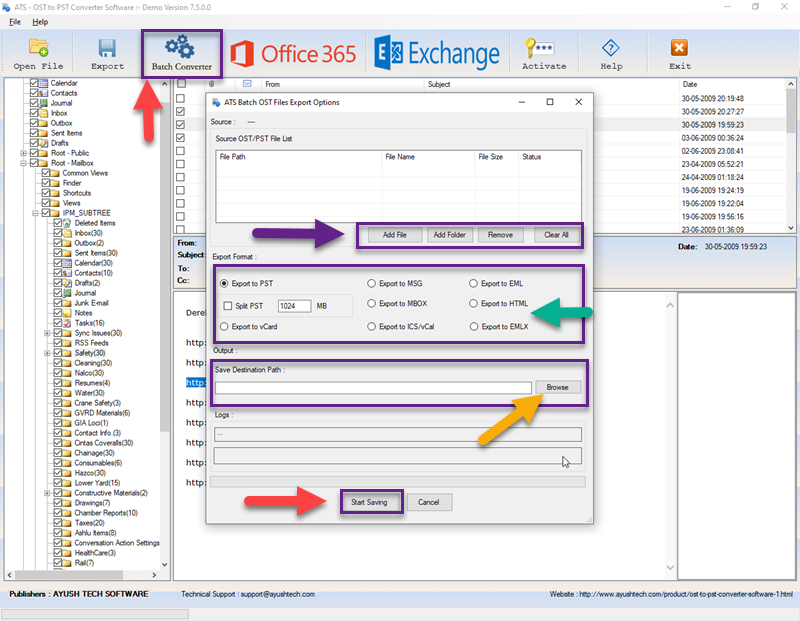800x621 pixels.
Task: Click the Activate icon with stars
Action: (x=544, y=52)
